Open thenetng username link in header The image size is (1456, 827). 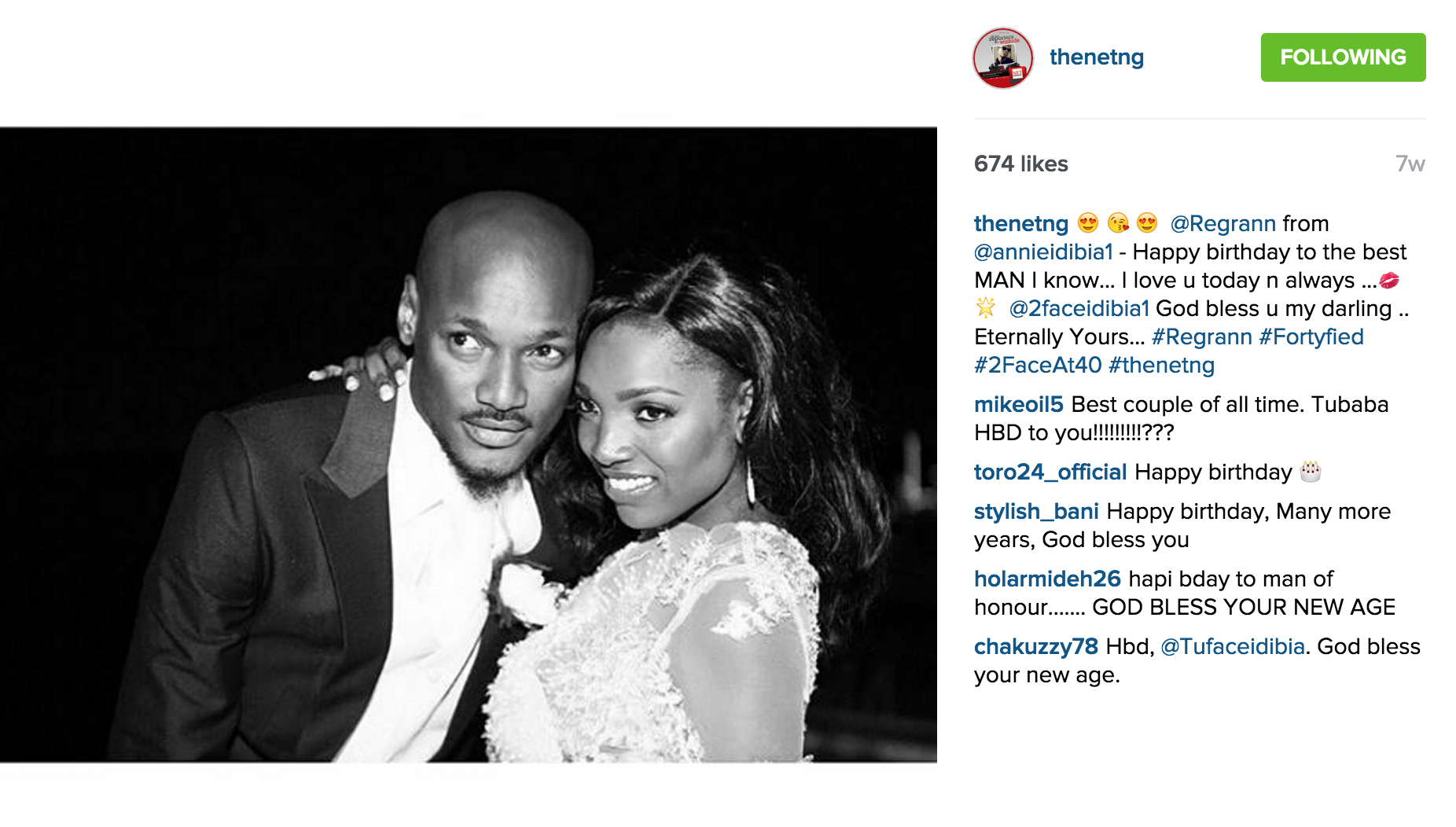(x=1096, y=57)
